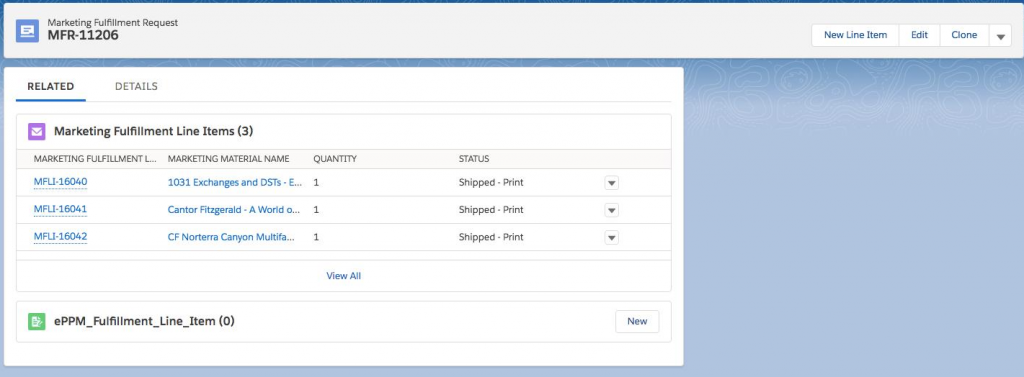
Task: Clone the MFR-11206 record
Action: pyautogui.click(x=964, y=35)
